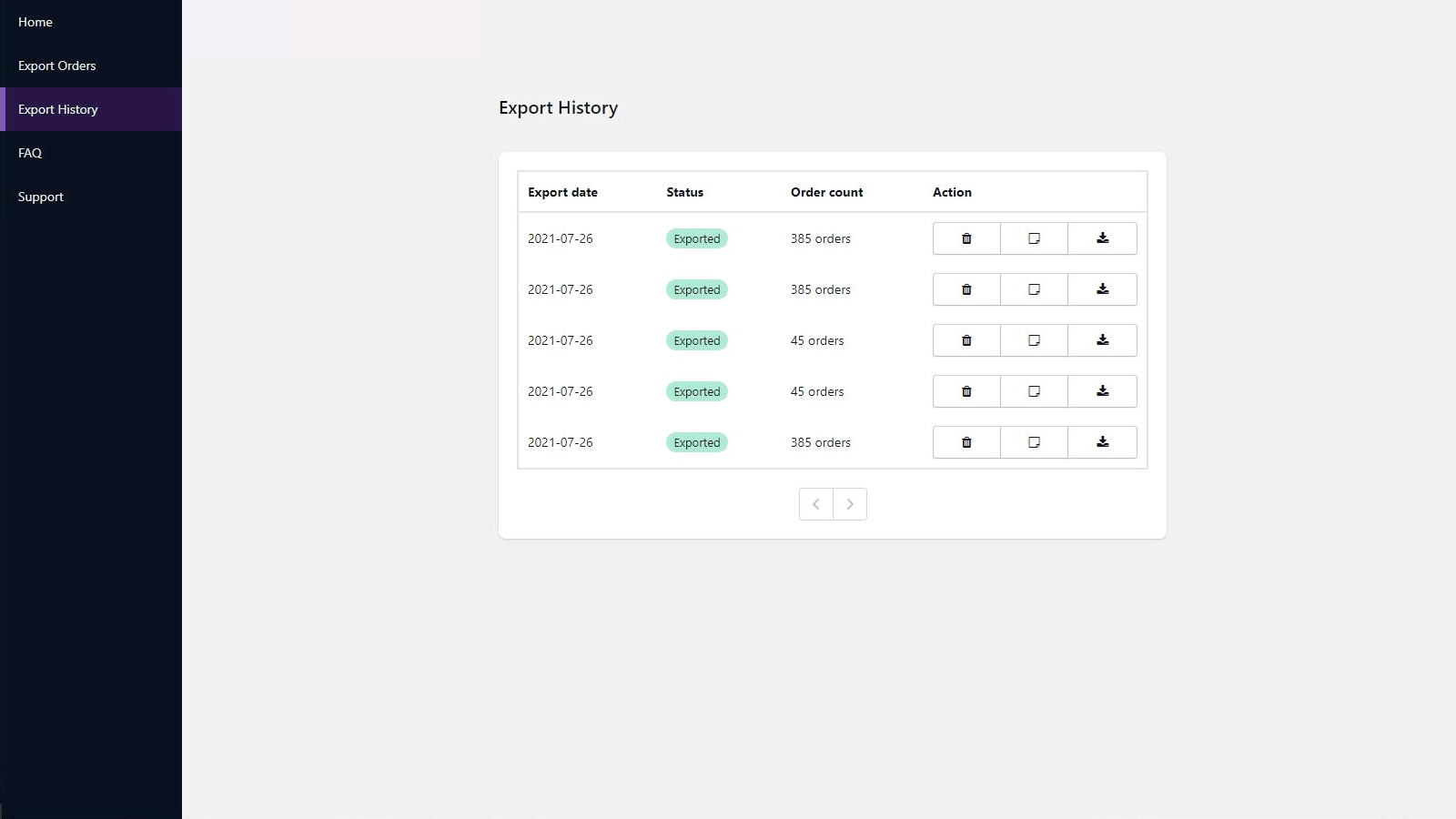Download the first export file
Screen dimensions: 1456x819
click(1102, 238)
